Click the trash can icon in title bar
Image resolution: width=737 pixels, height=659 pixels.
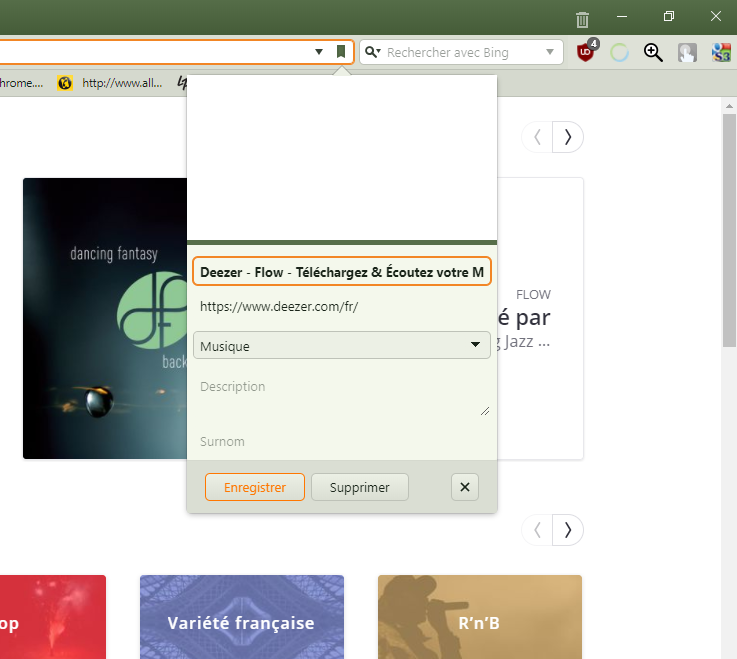point(582,20)
